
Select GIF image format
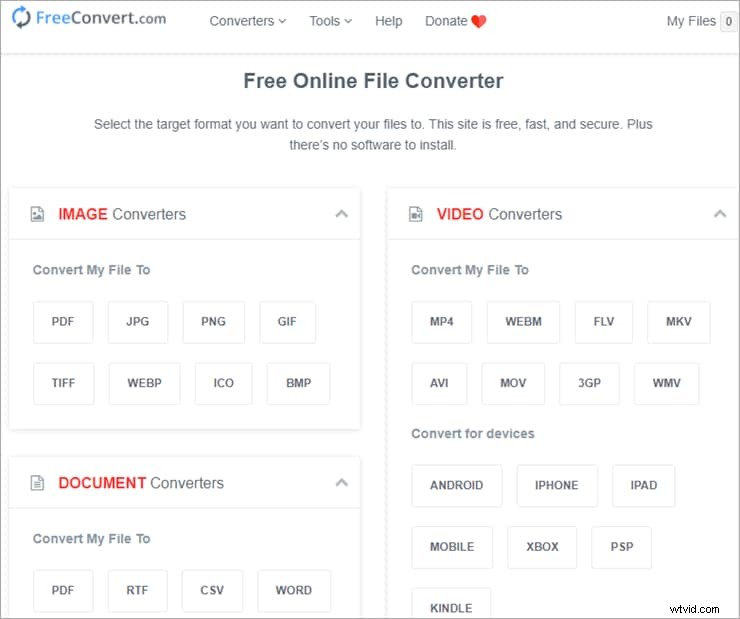(287, 322)
